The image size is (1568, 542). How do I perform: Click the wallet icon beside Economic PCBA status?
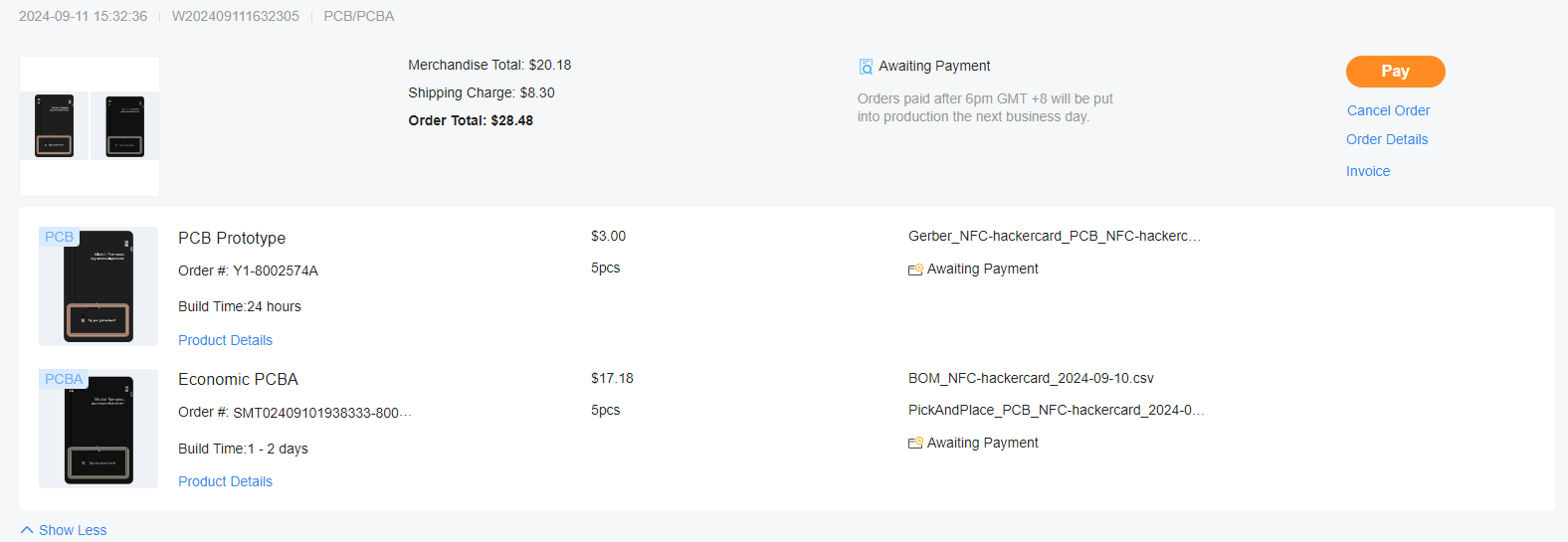point(915,444)
